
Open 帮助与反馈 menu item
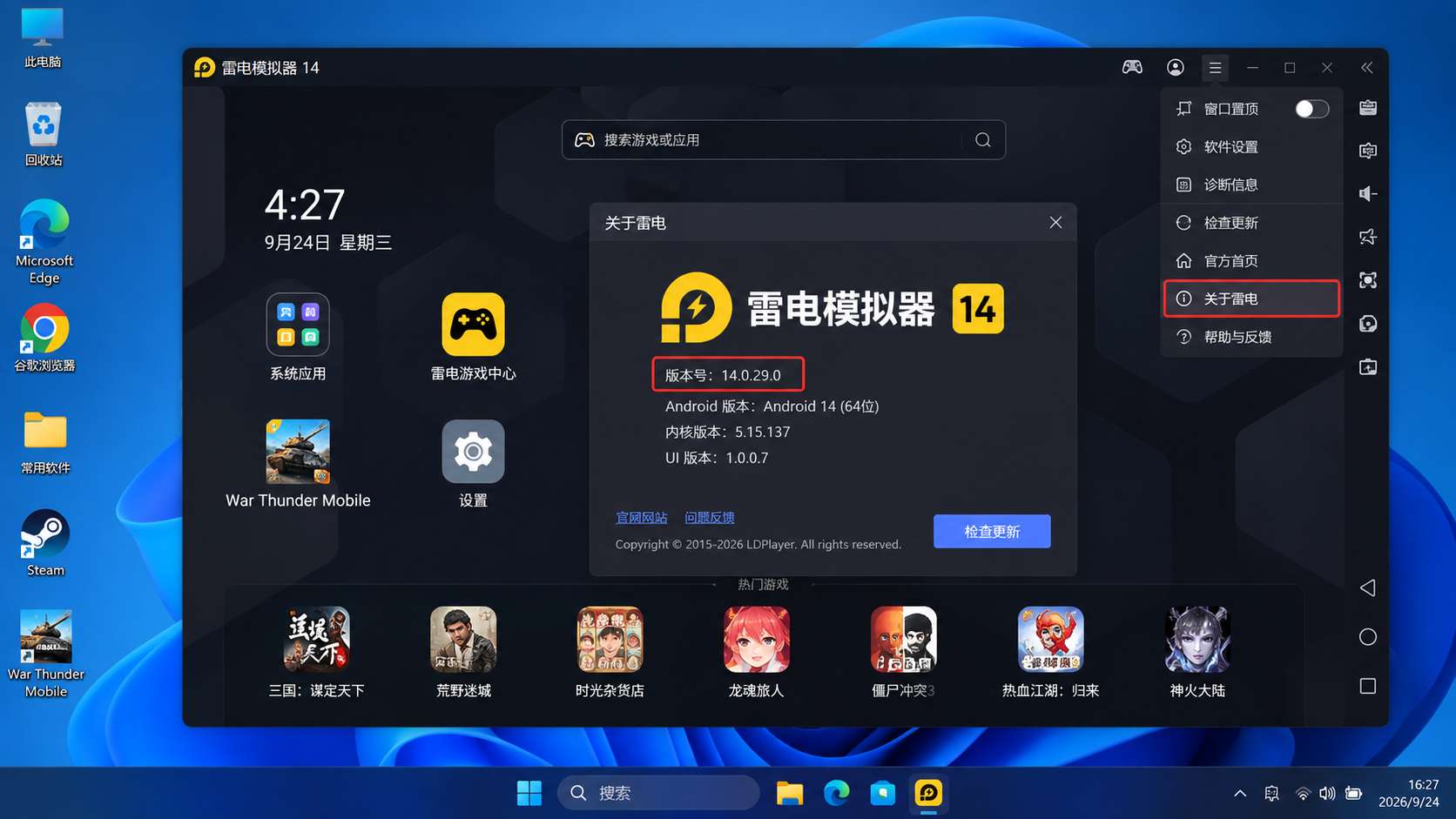(1251, 337)
